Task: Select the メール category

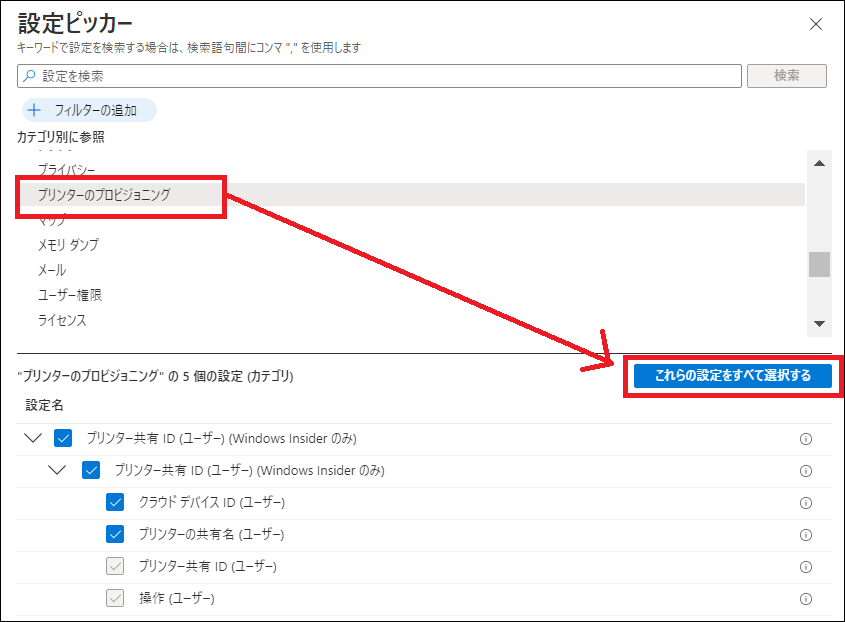Action: [x=52, y=270]
